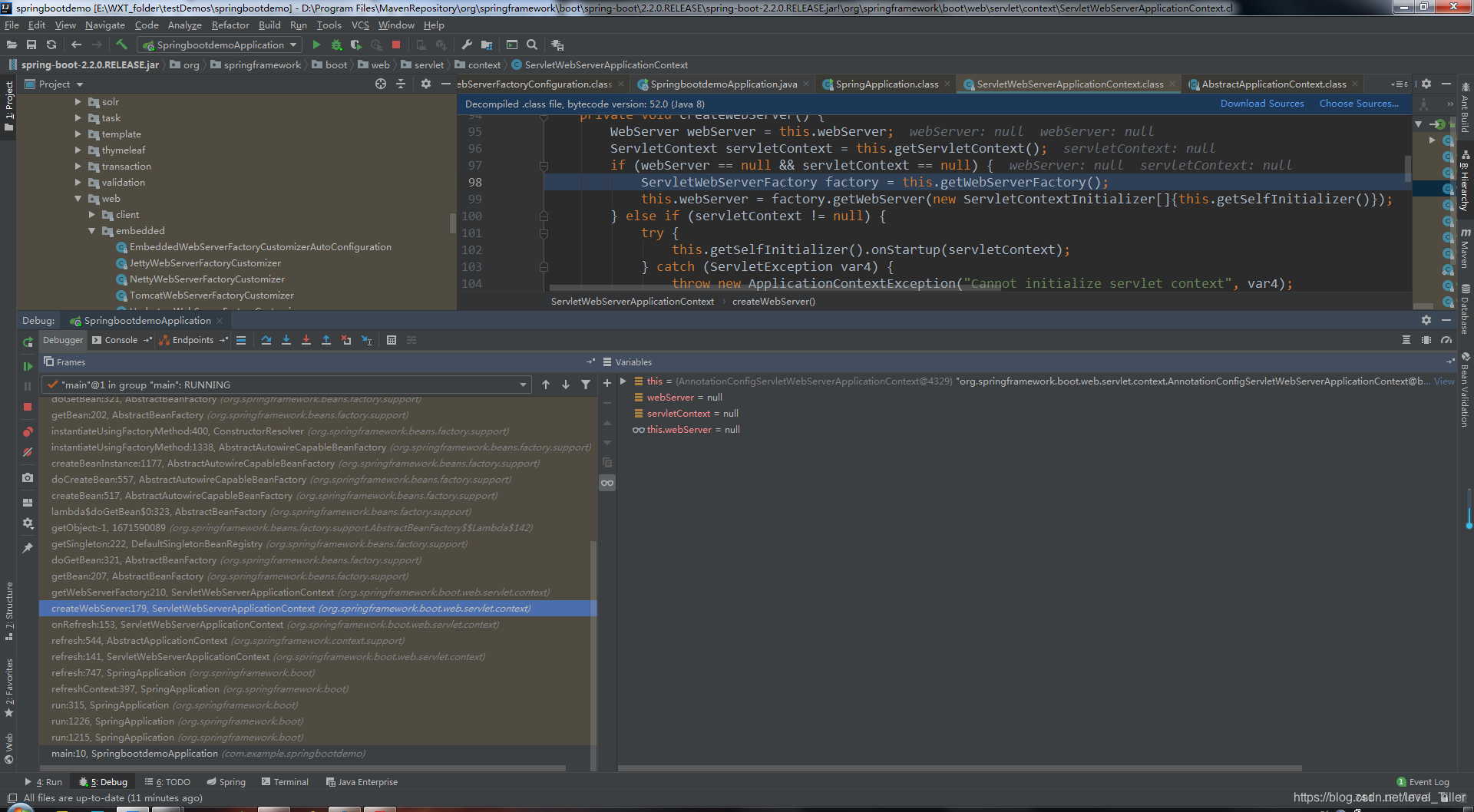Click Download Sources link
This screenshot has width=1474, height=812.
click(x=1262, y=104)
